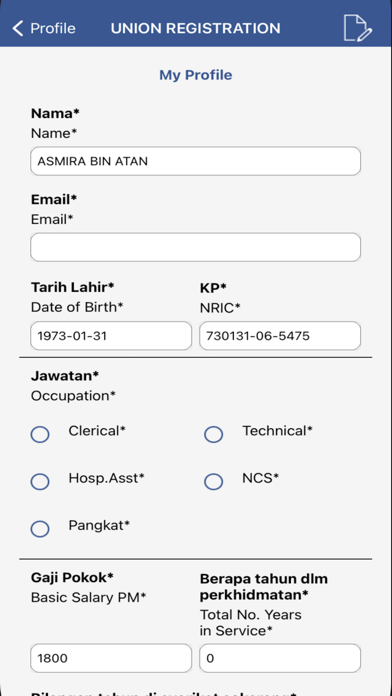Open the Date of Birth field 1973-01-31
Image resolution: width=392 pixels, height=696 pixels.
click(x=111, y=336)
